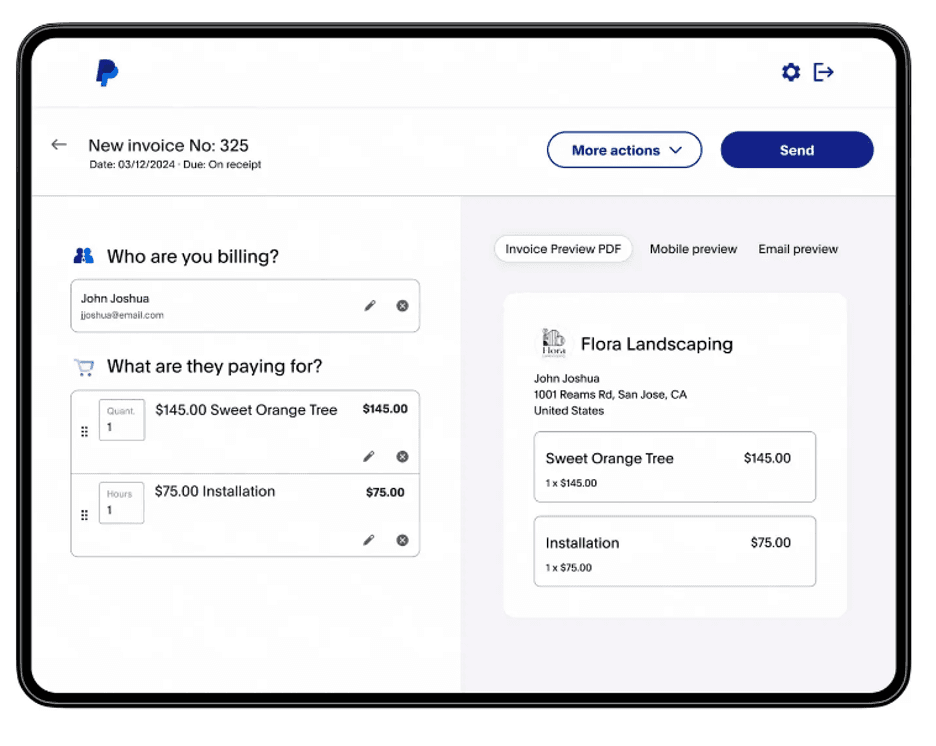Screen dimensions: 936x746
Task: Click the Installation row drag handle
Action: 84,515
